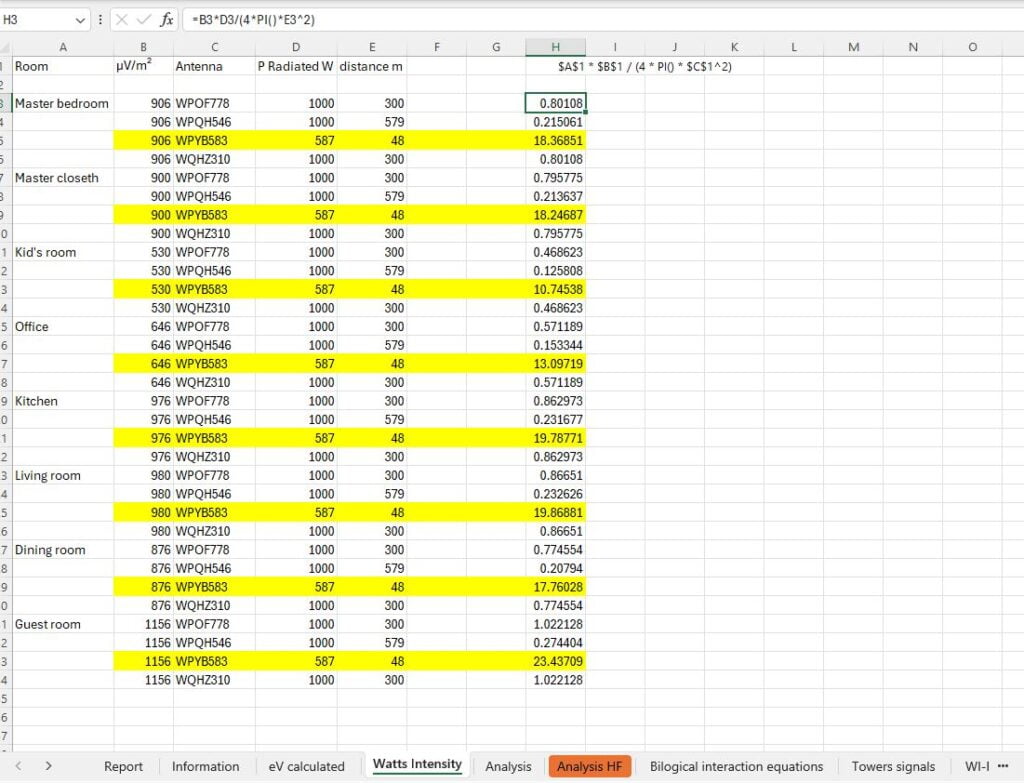This screenshot has height=783, width=1024.
Task: Open the Name Box dropdown
Action: [81, 17]
